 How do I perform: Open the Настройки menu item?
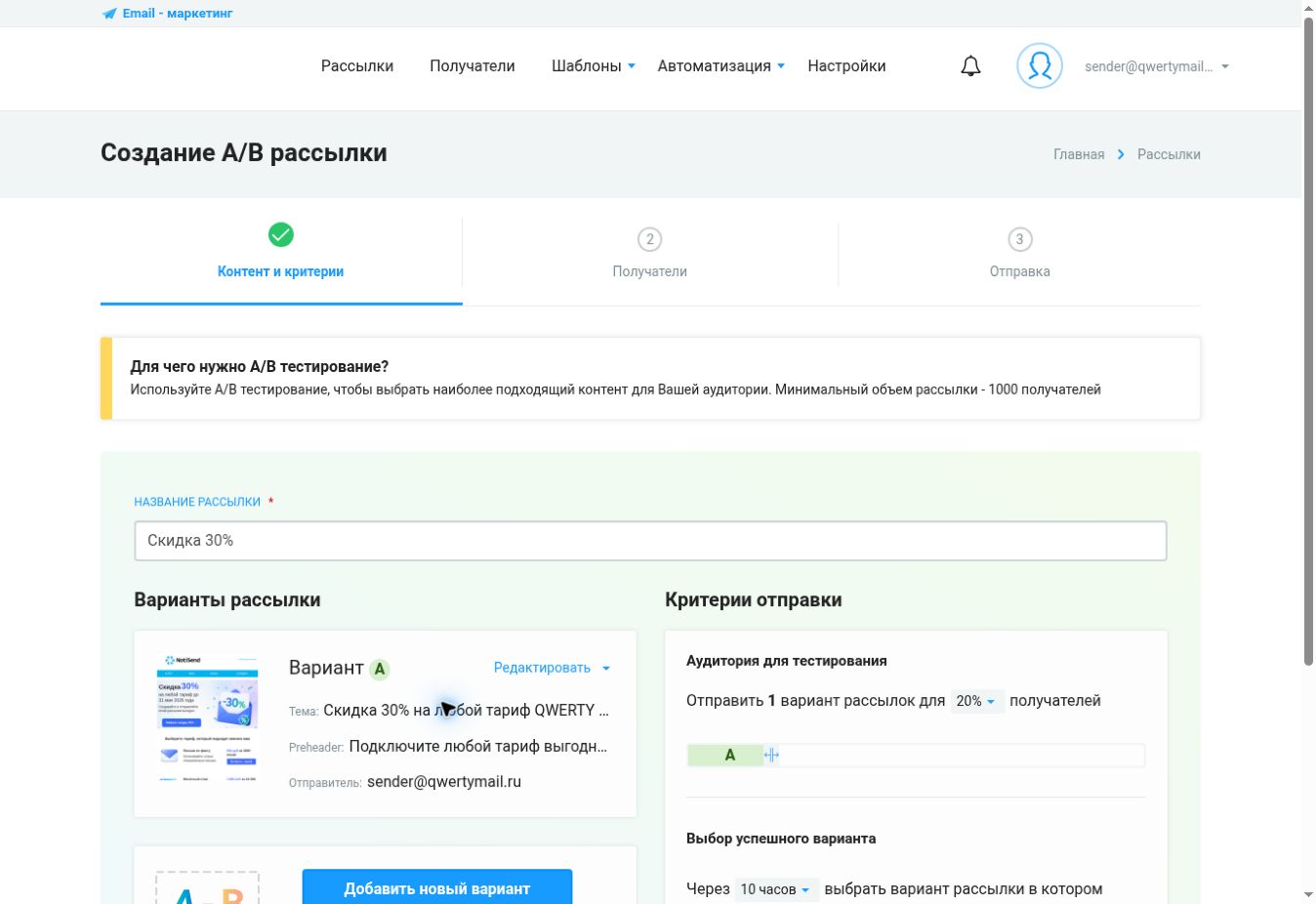[846, 66]
